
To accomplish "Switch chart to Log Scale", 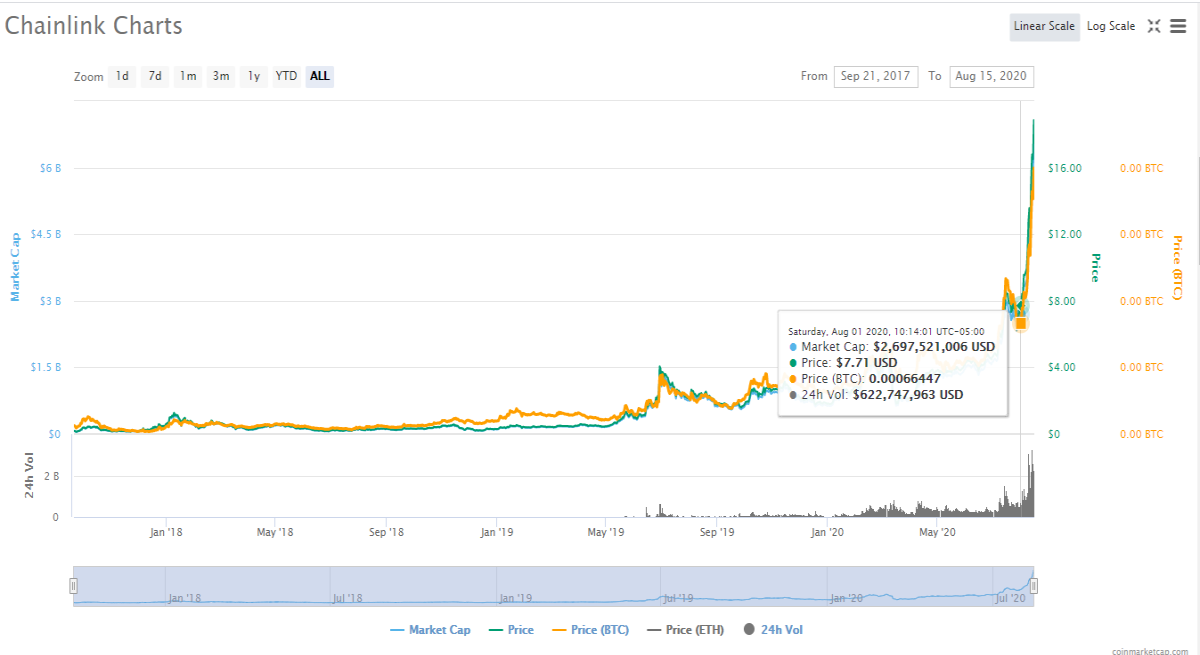I will coord(1111,27).
